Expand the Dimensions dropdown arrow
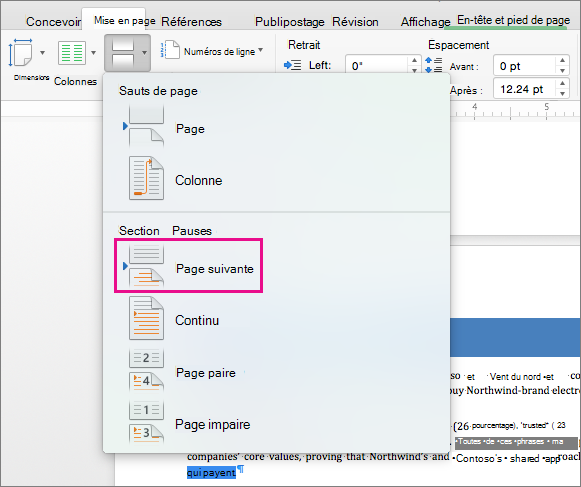The image size is (581, 487). 43,53
